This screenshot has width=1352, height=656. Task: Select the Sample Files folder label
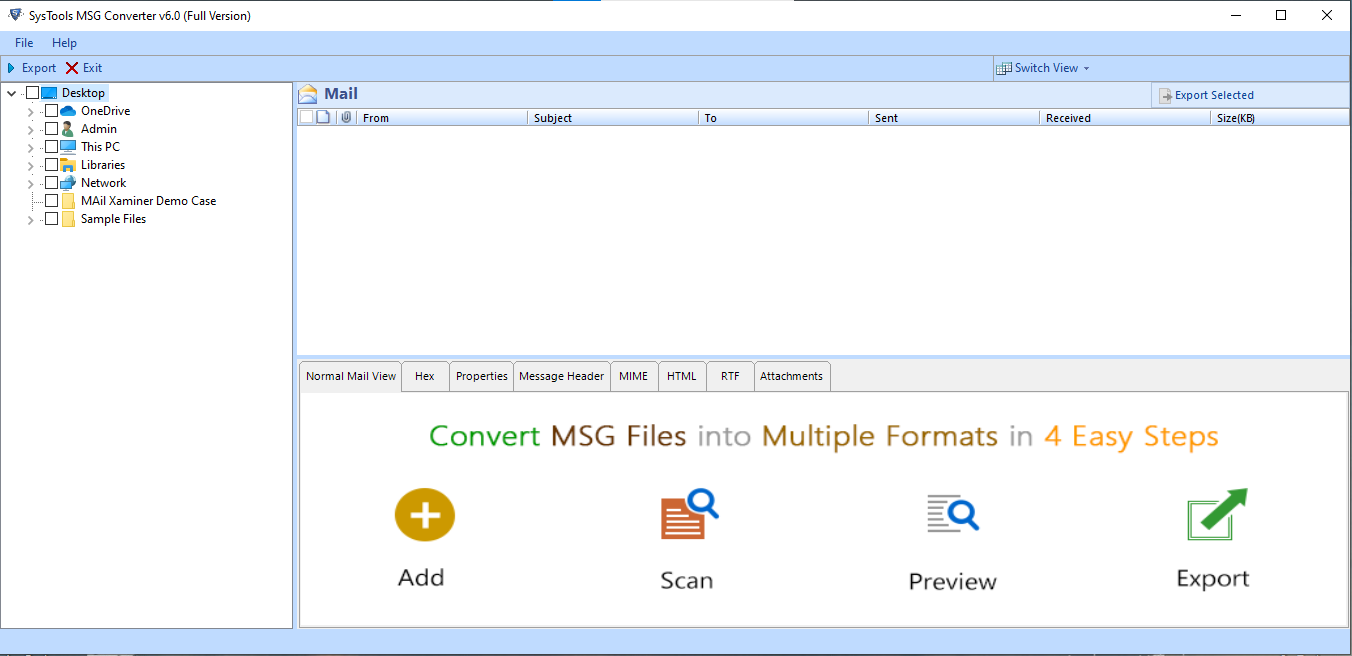(x=113, y=219)
